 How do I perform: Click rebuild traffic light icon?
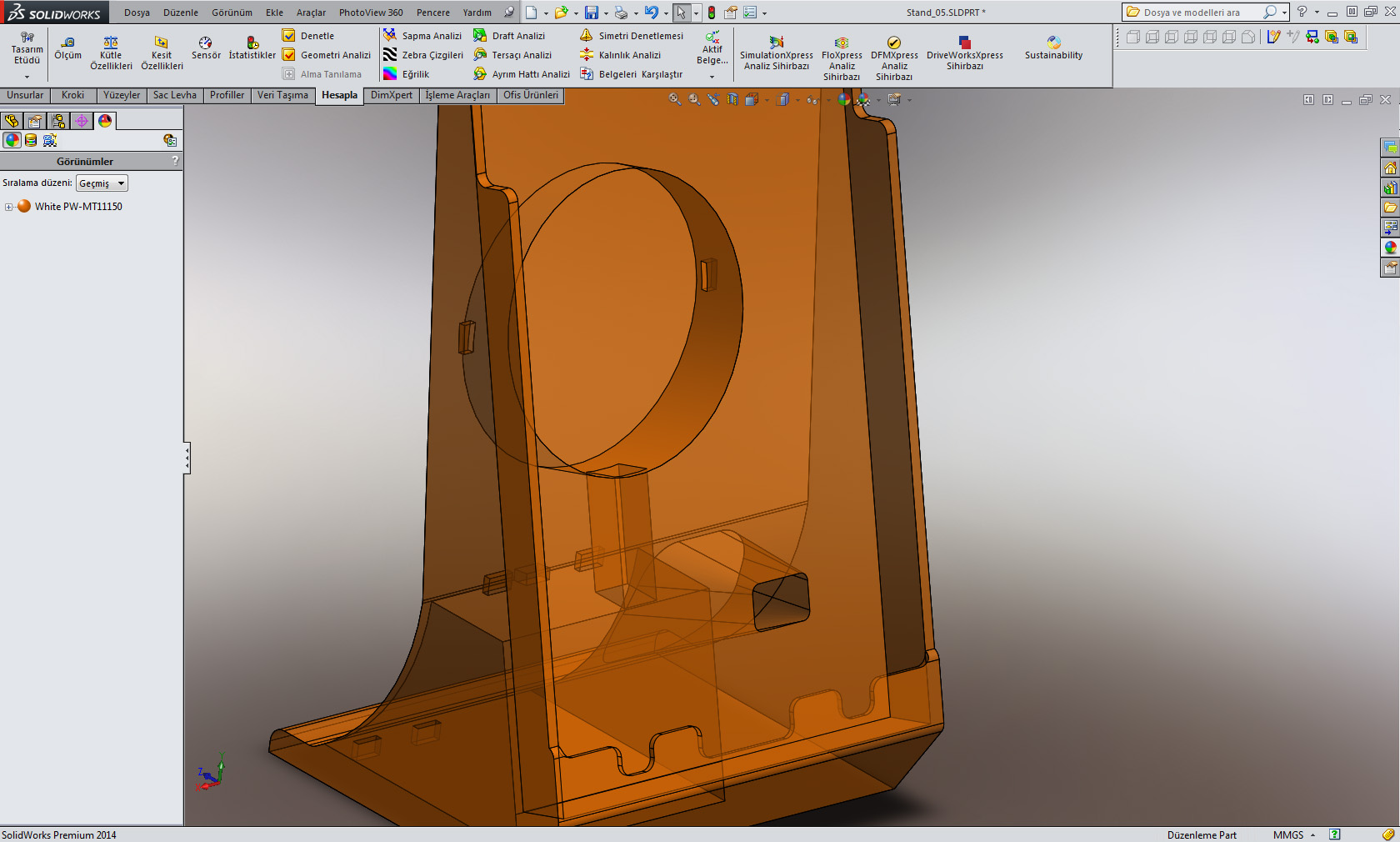click(711, 13)
